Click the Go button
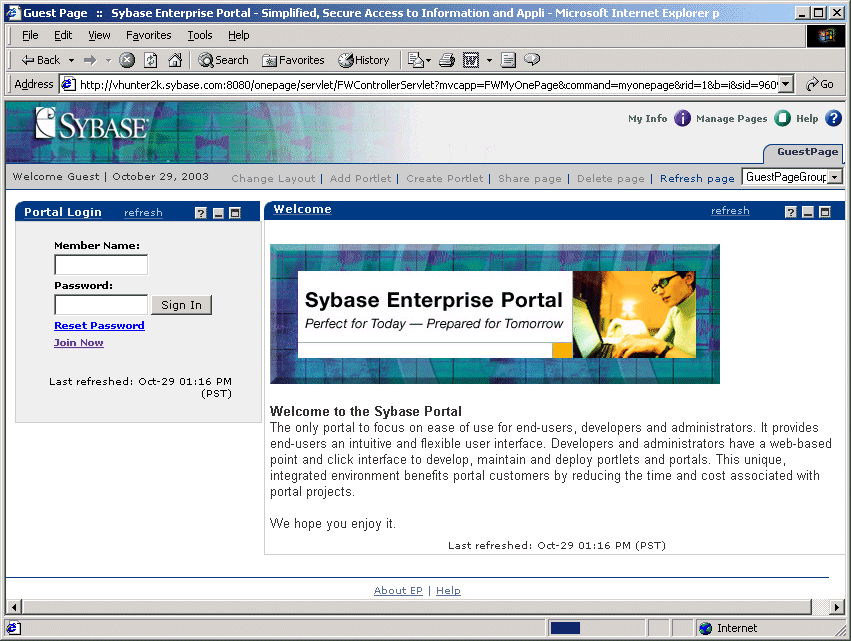Viewport: 851px width, 641px height. point(820,85)
